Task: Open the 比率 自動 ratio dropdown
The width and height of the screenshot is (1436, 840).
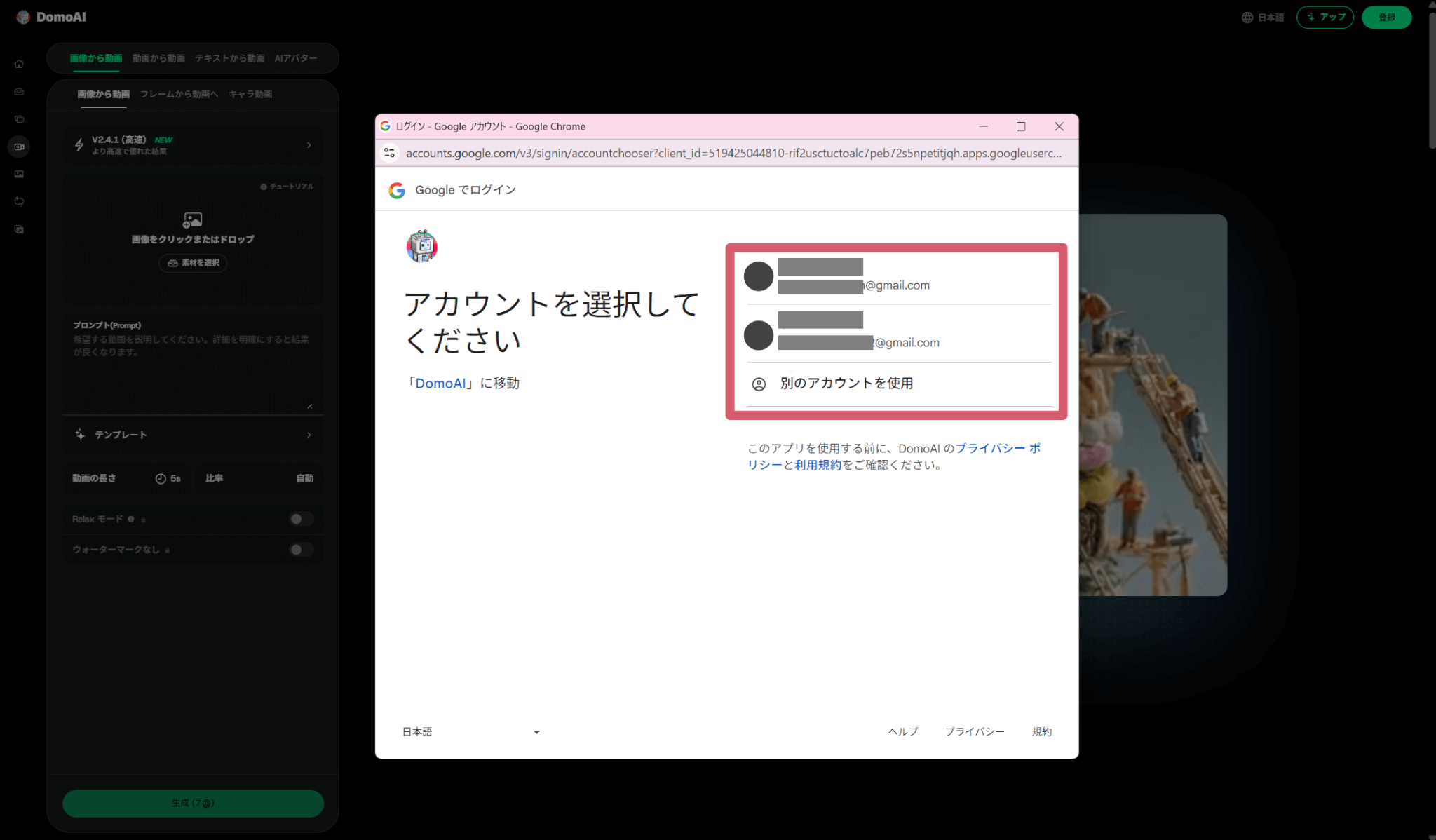Action: [259, 478]
